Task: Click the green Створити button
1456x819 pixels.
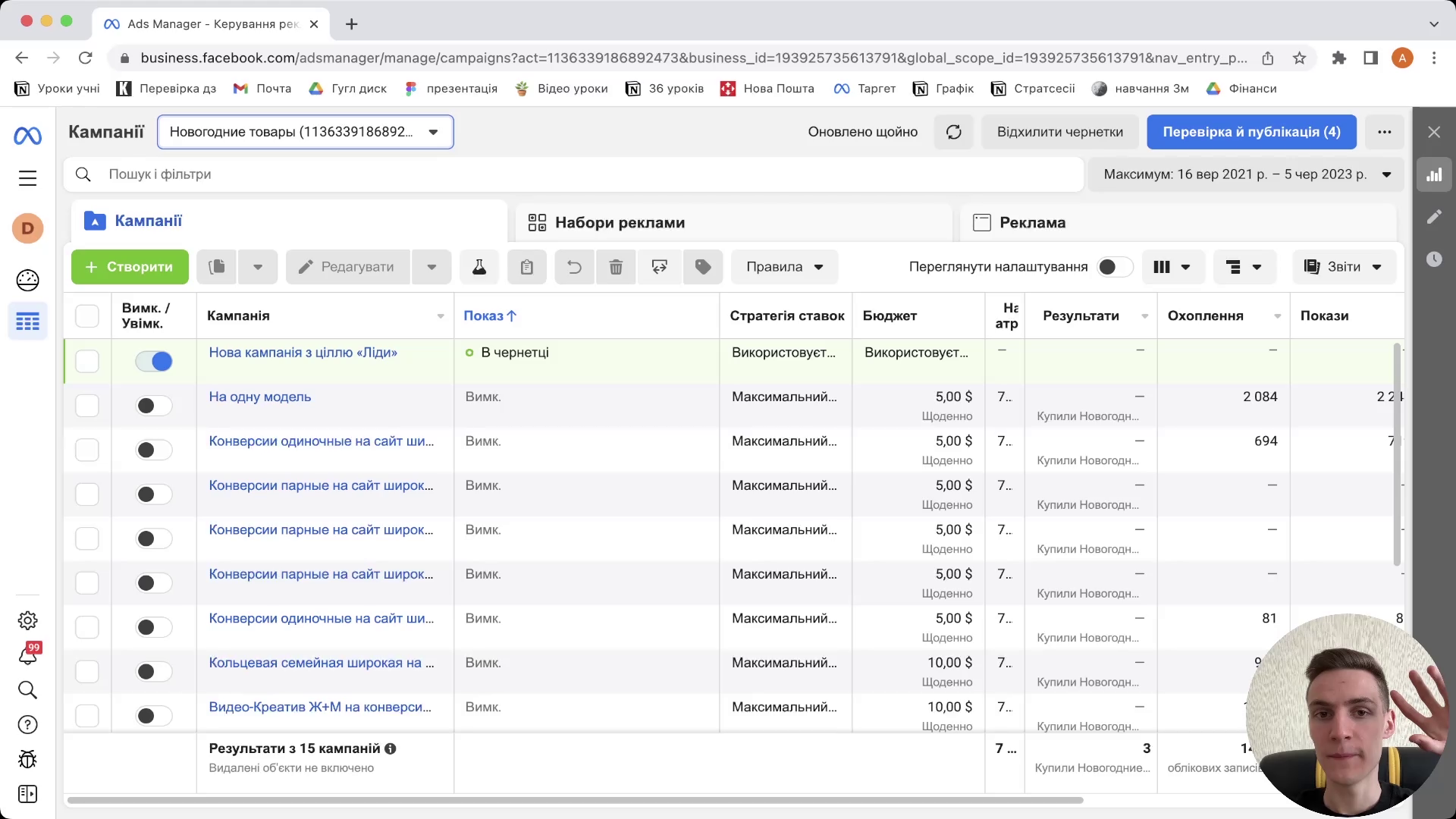Action: (130, 267)
